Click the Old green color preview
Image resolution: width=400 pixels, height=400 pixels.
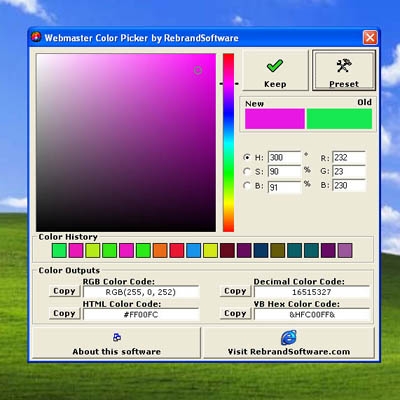point(339,119)
